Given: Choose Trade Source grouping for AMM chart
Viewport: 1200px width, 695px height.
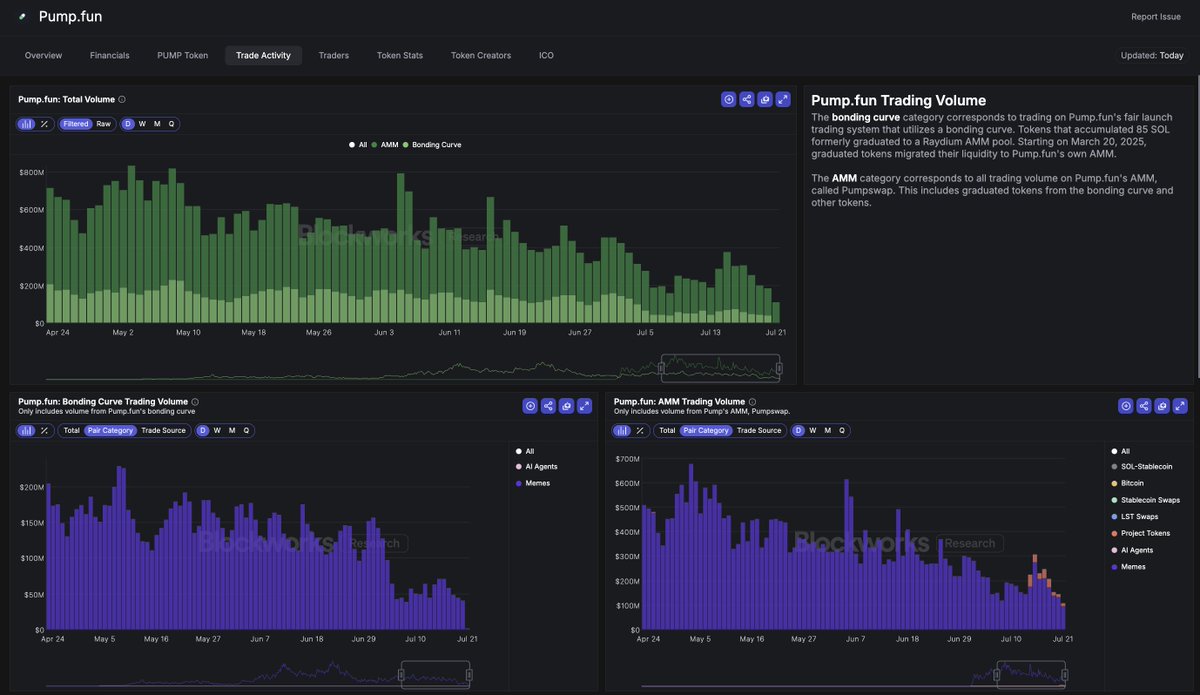Looking at the screenshot, I should (759, 430).
